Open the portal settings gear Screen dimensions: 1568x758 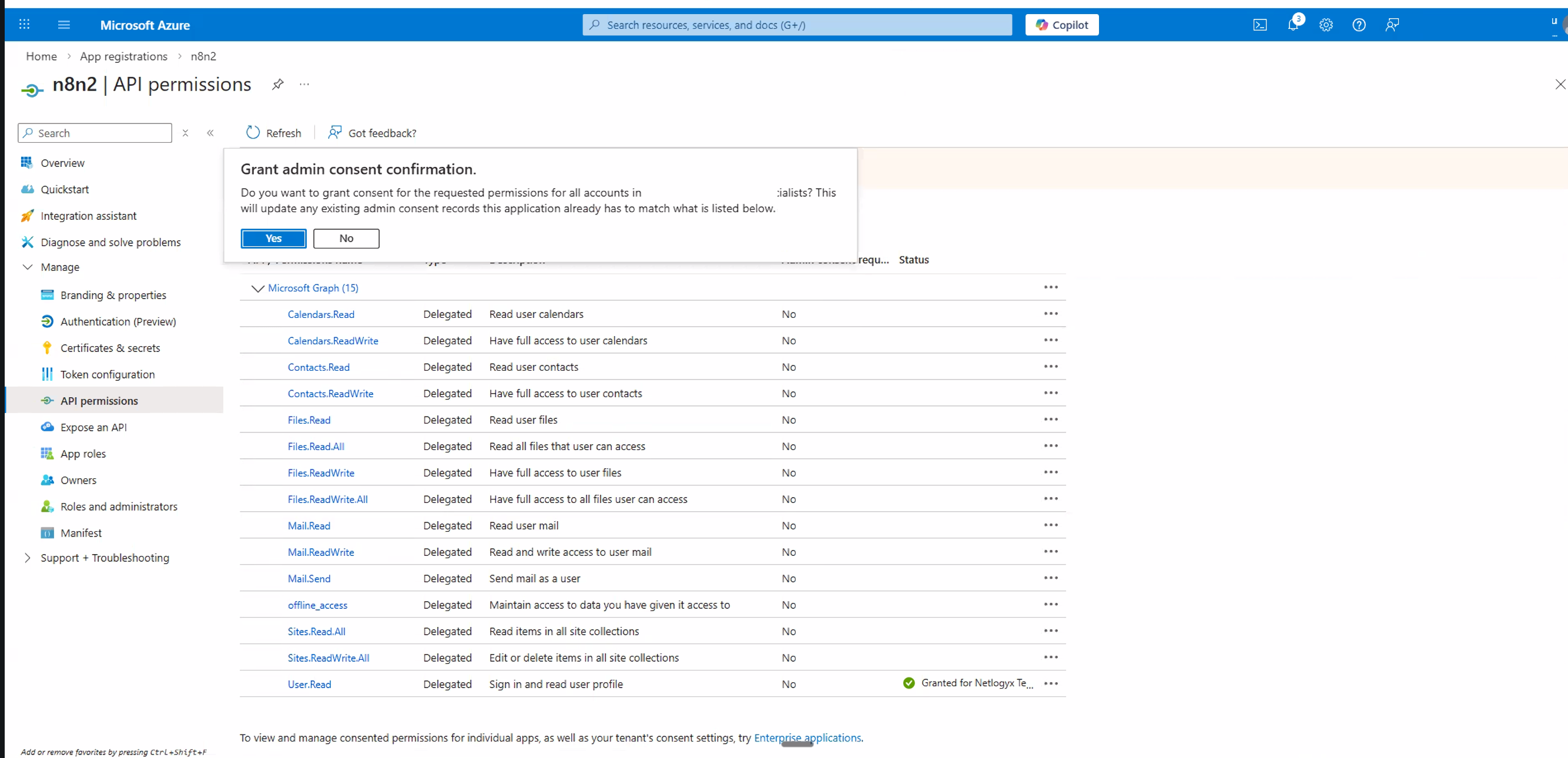point(1326,25)
